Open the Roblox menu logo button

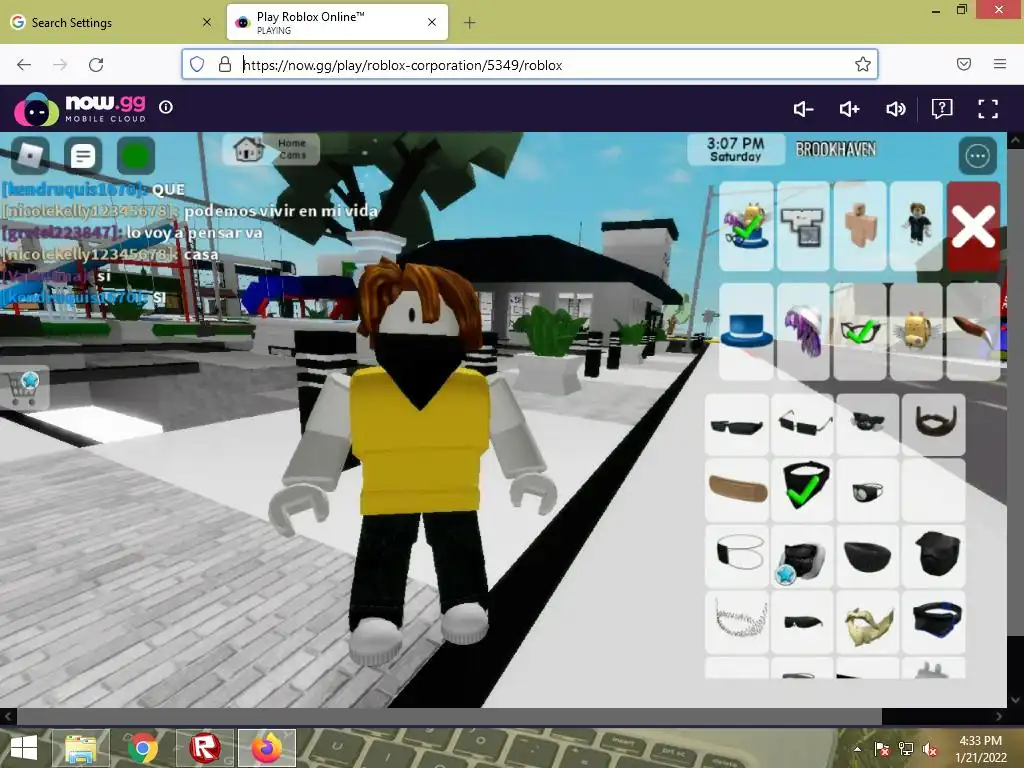coord(31,155)
